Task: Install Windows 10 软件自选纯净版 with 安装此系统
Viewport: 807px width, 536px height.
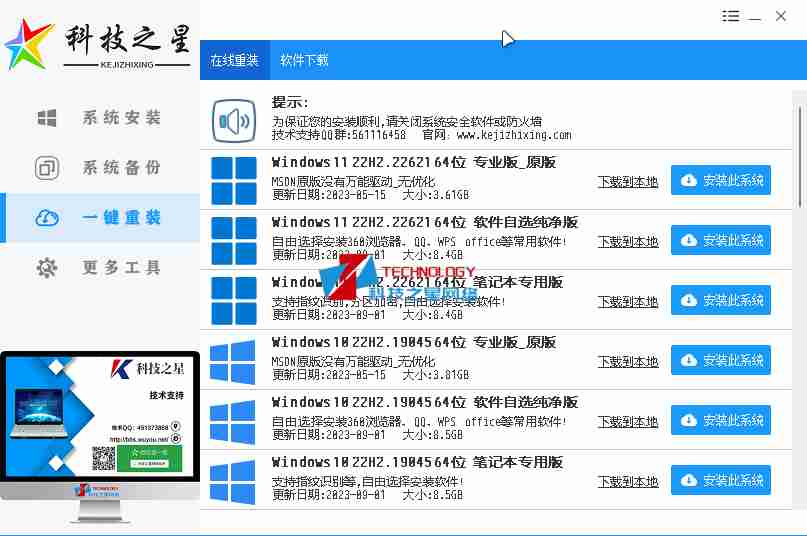Action: point(721,421)
